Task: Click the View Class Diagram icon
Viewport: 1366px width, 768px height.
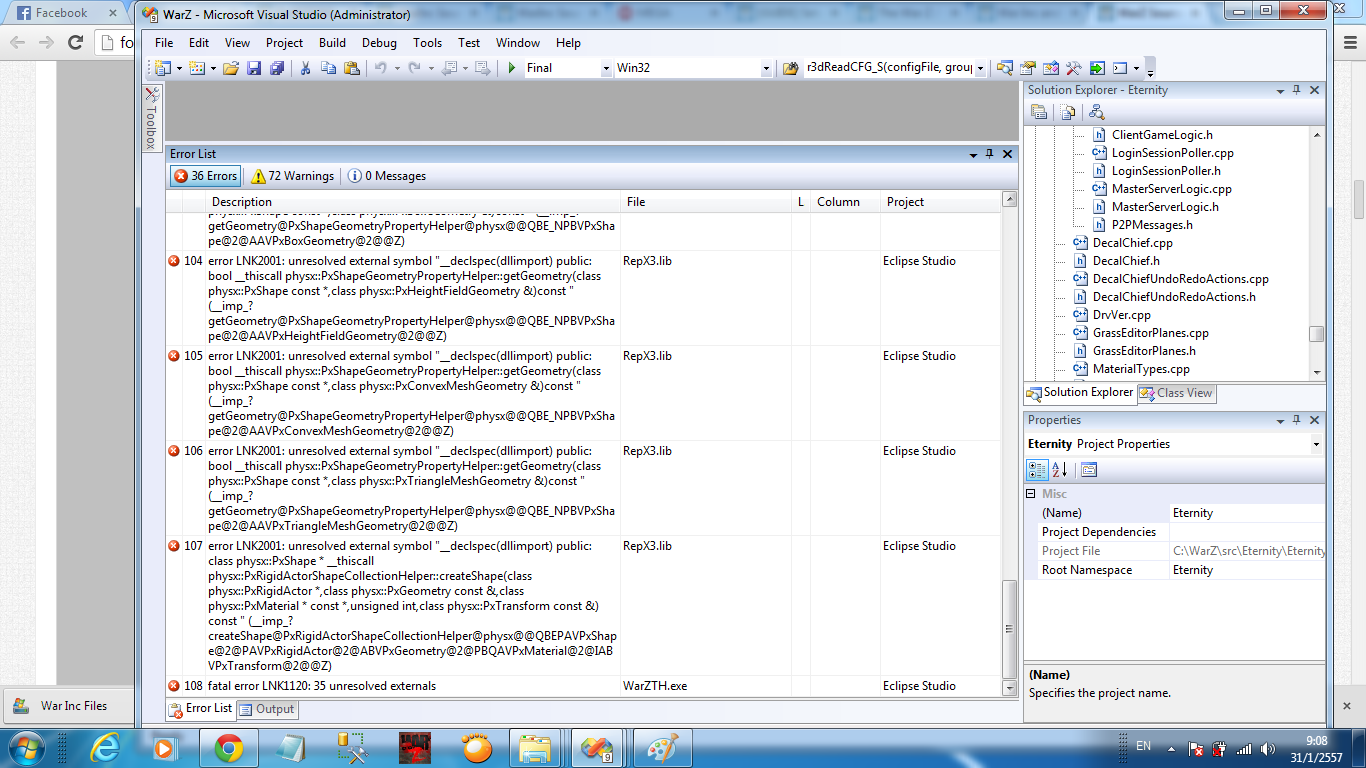Action: pos(1097,112)
